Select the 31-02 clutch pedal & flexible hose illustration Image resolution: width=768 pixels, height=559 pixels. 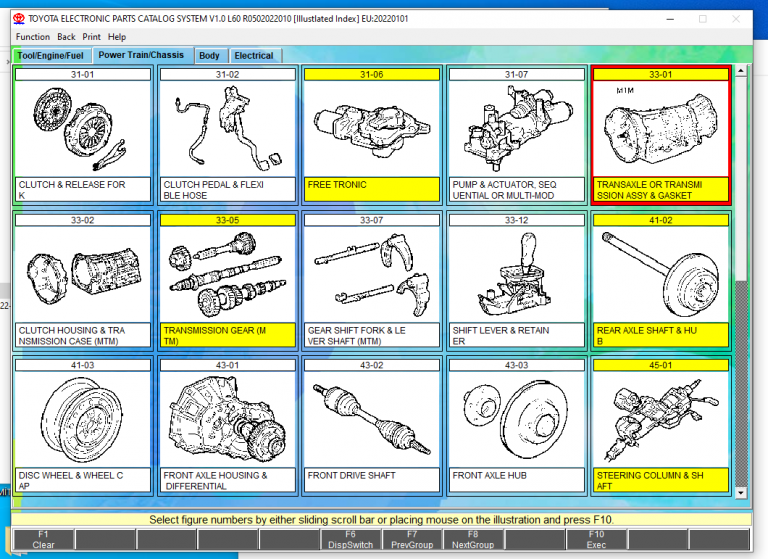[x=227, y=129]
